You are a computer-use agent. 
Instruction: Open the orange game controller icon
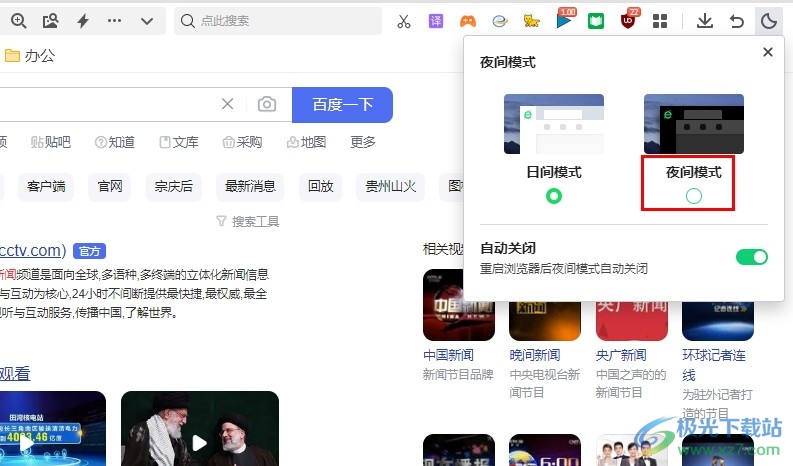pos(467,21)
